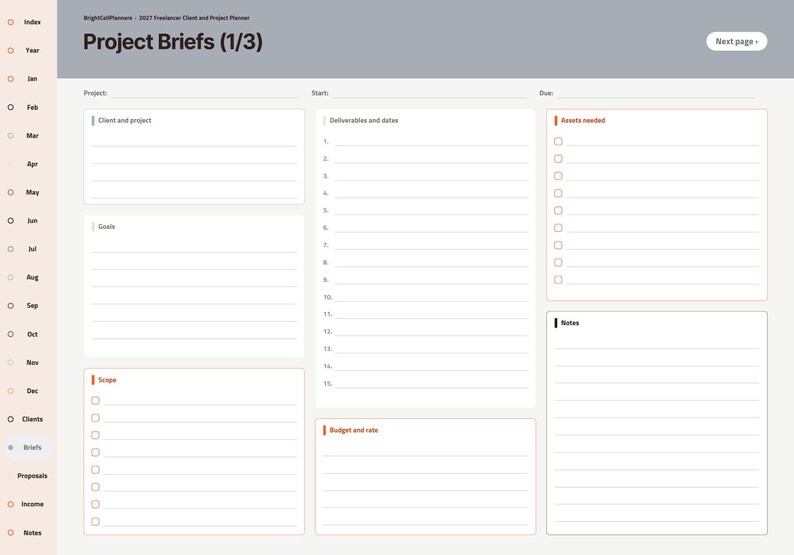This screenshot has width=794, height=555.
Task: Click deliverable line number 10
Action: pyautogui.click(x=431, y=297)
